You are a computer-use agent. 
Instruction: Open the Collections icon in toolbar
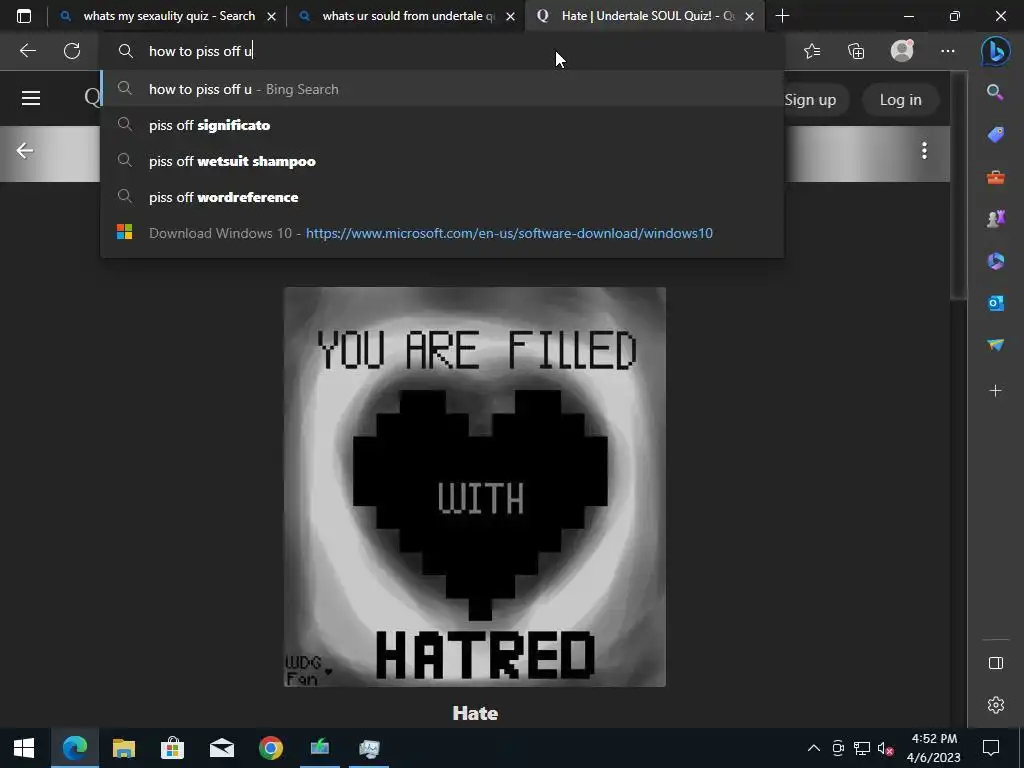tap(856, 51)
